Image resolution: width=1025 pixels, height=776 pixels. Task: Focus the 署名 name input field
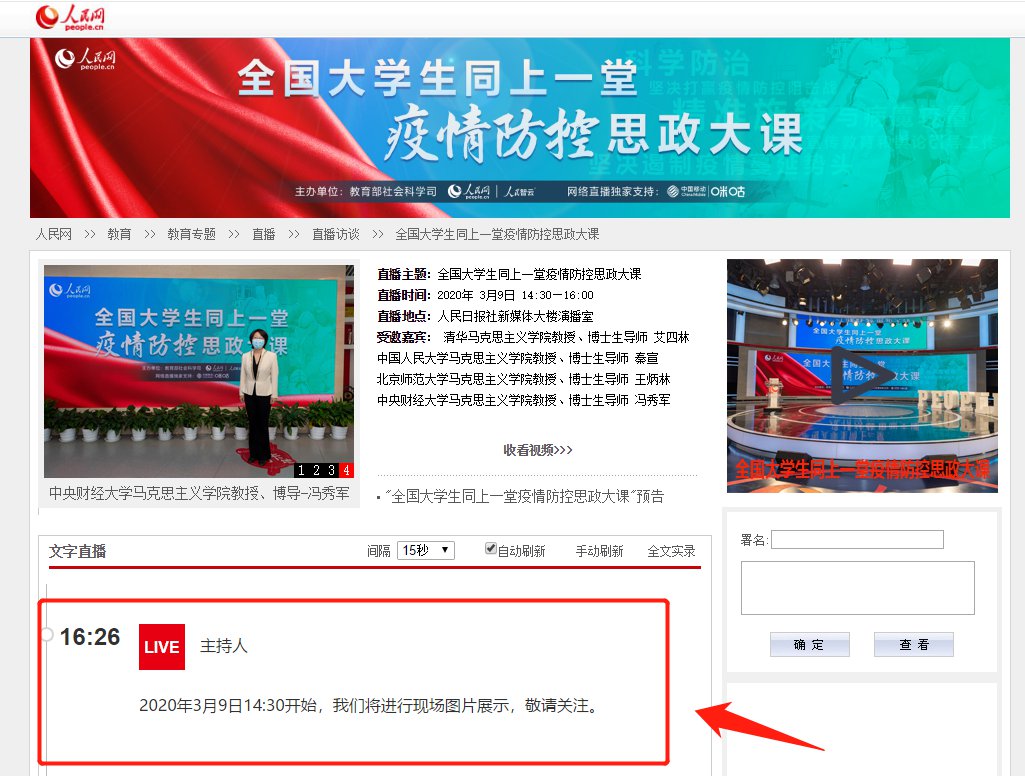[x=858, y=539]
